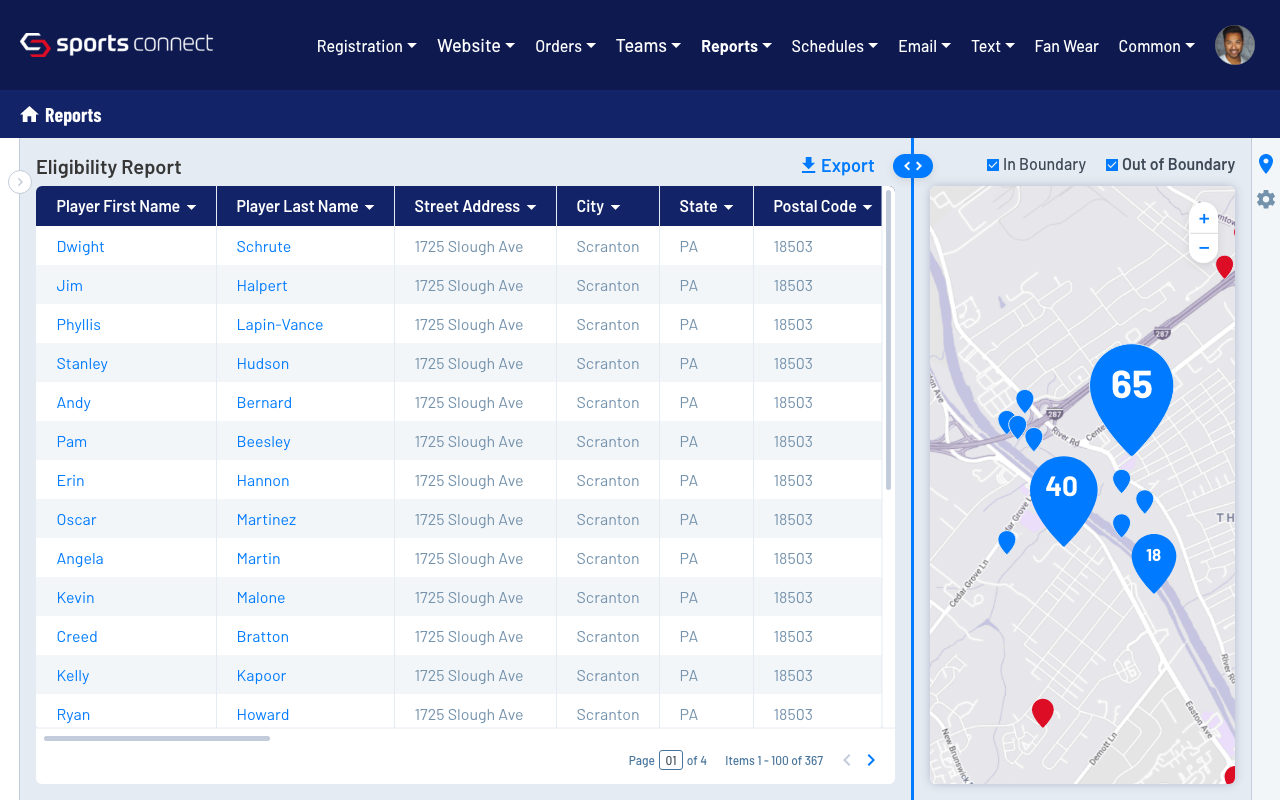Click the Sports Connect logo

117,45
